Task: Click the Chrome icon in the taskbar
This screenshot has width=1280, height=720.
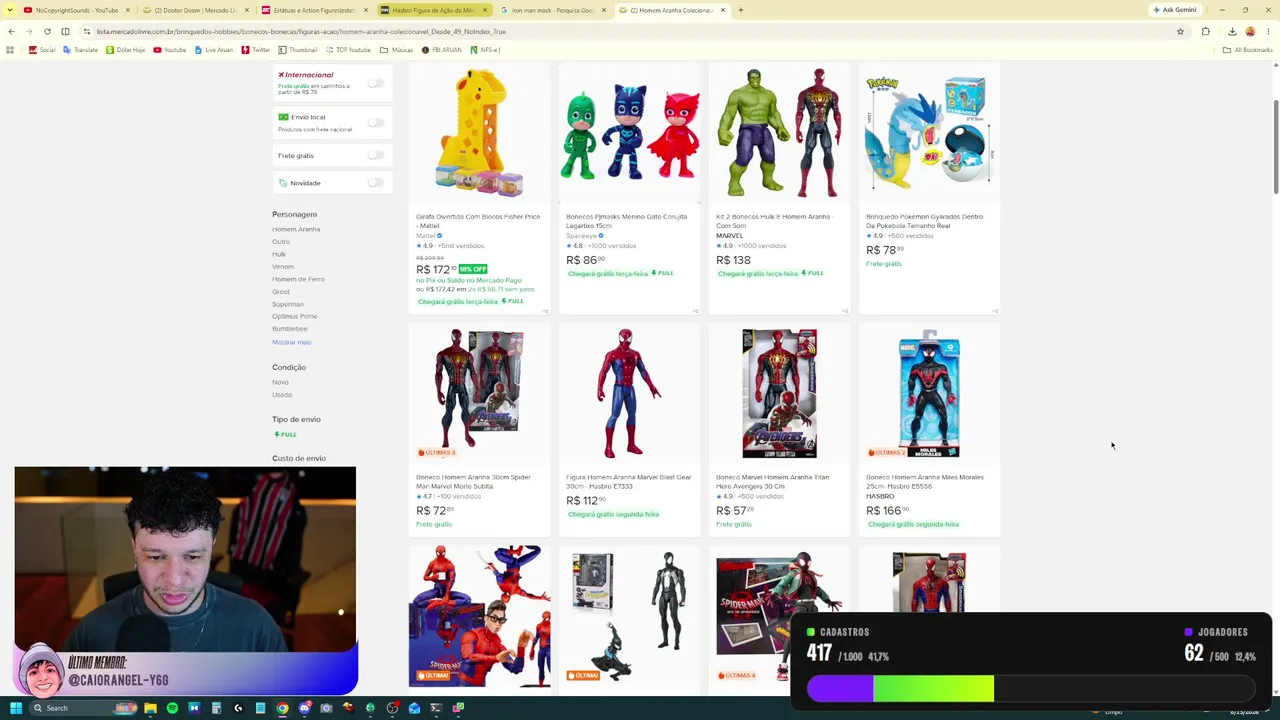Action: pos(282,708)
